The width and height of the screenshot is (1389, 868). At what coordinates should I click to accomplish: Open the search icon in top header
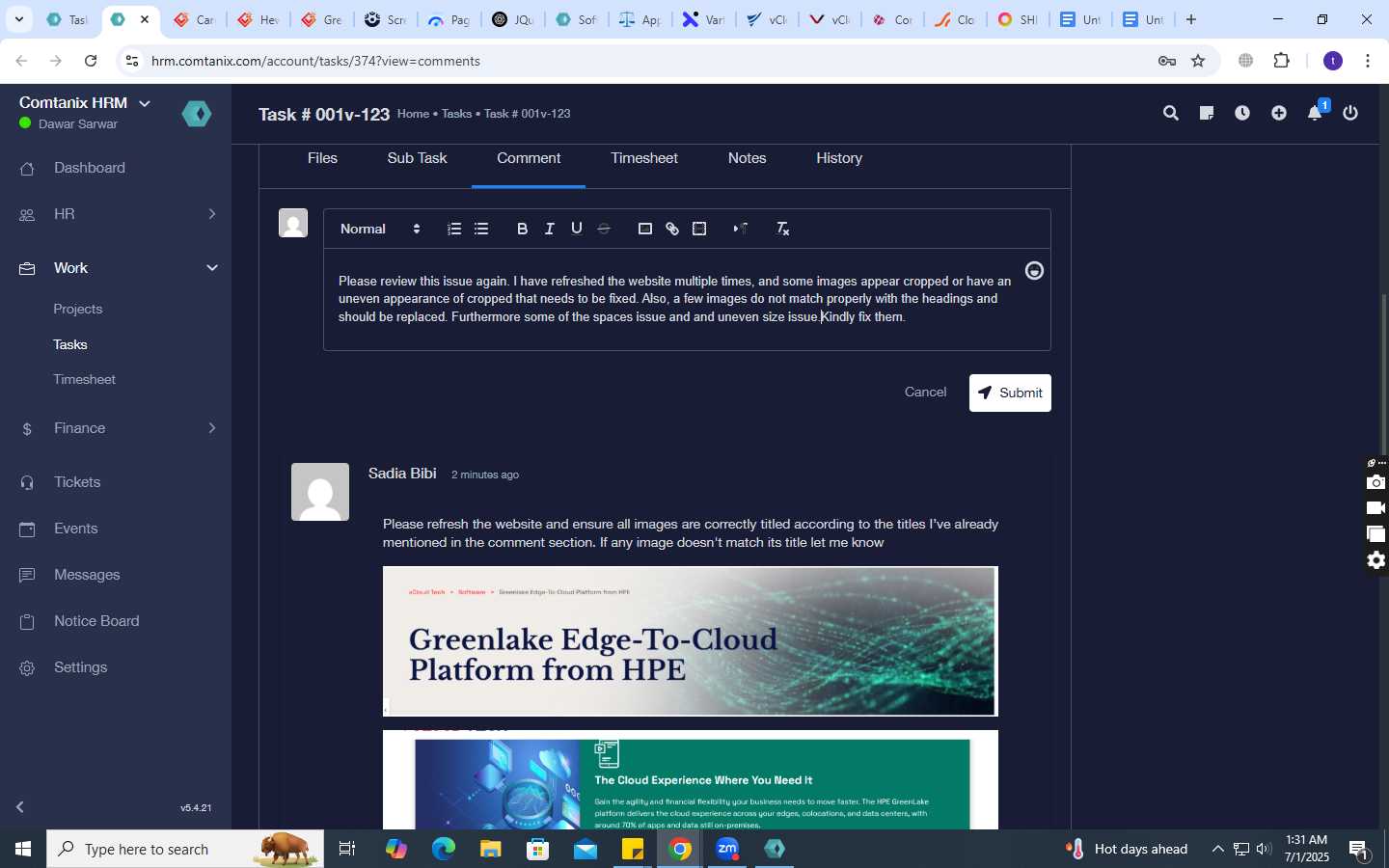[x=1170, y=113]
